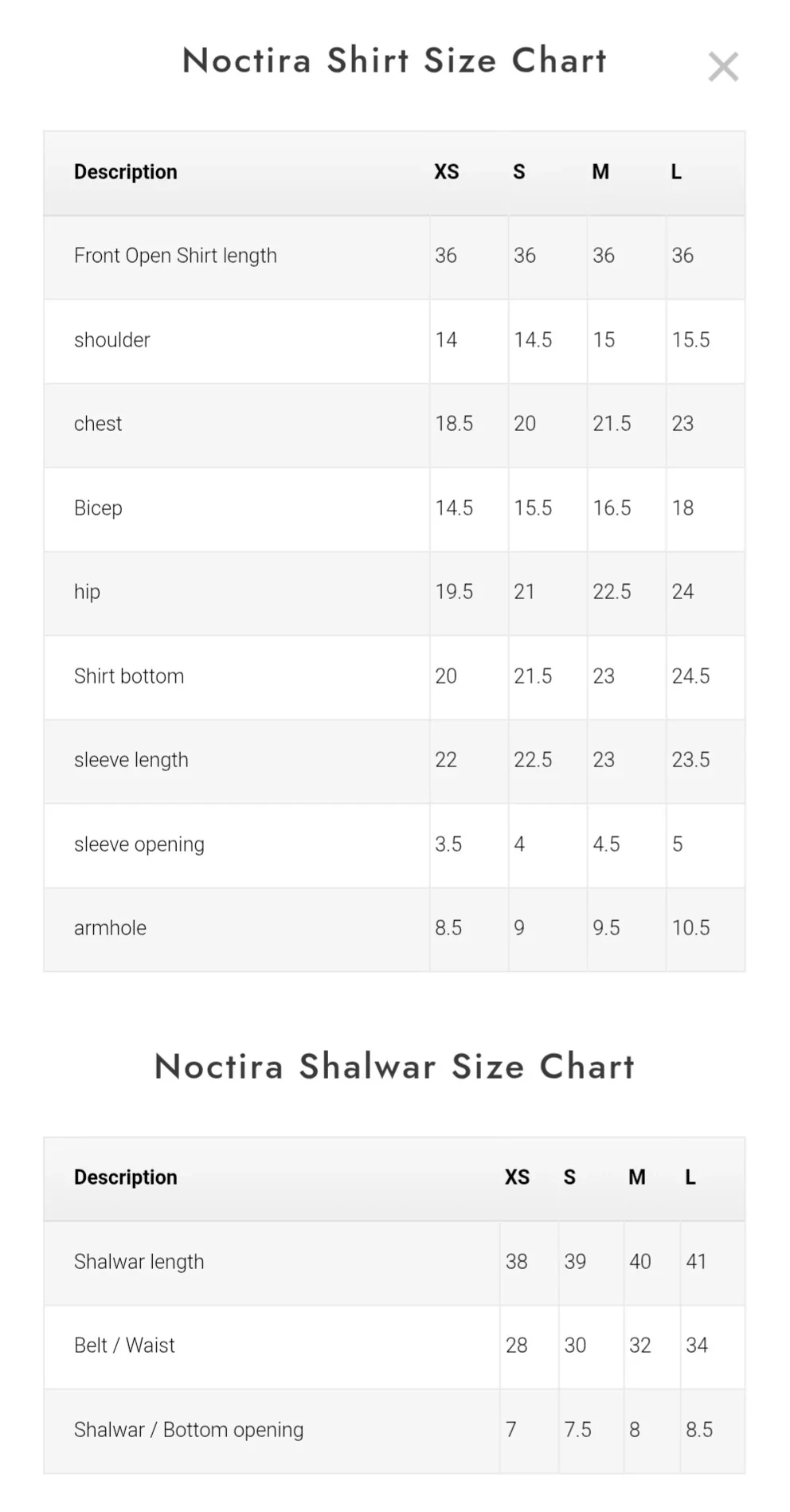Click the Description header of the shirt chart
This screenshot has width=790, height=1512.
coord(126,172)
